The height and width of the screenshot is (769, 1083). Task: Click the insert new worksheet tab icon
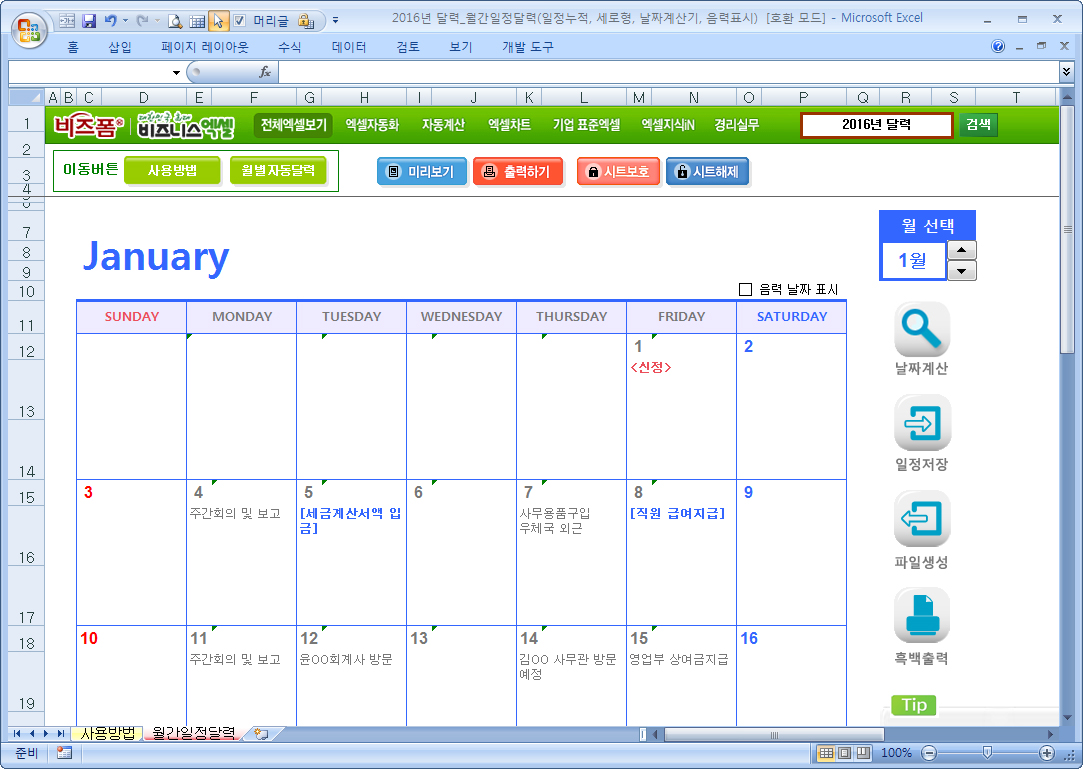coord(262,734)
